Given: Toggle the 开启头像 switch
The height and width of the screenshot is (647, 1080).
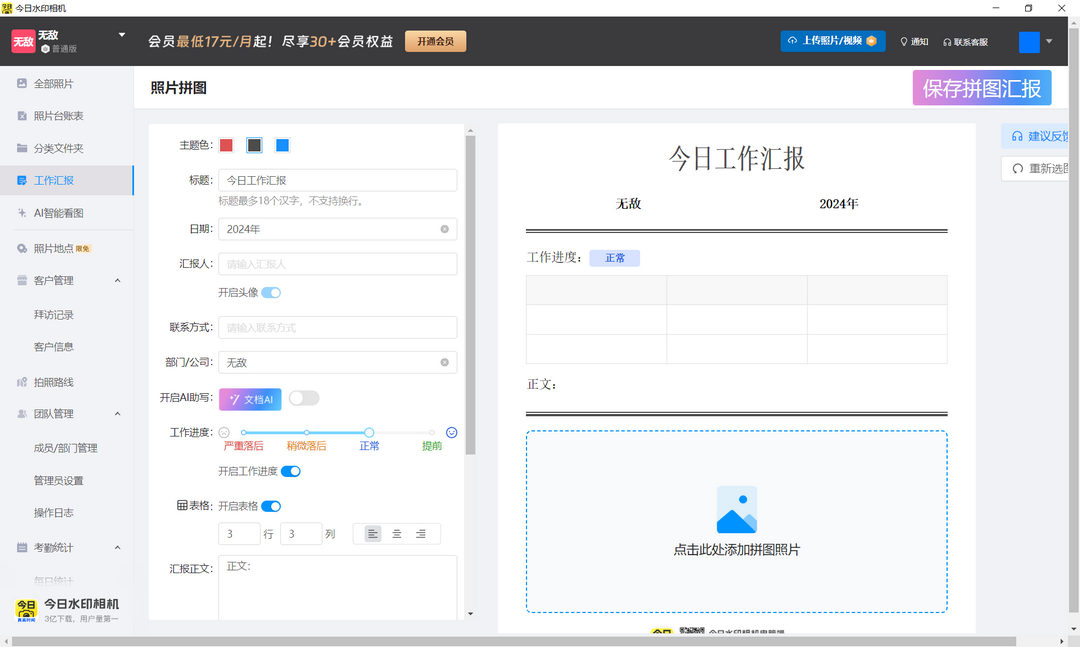Looking at the screenshot, I should point(271,293).
